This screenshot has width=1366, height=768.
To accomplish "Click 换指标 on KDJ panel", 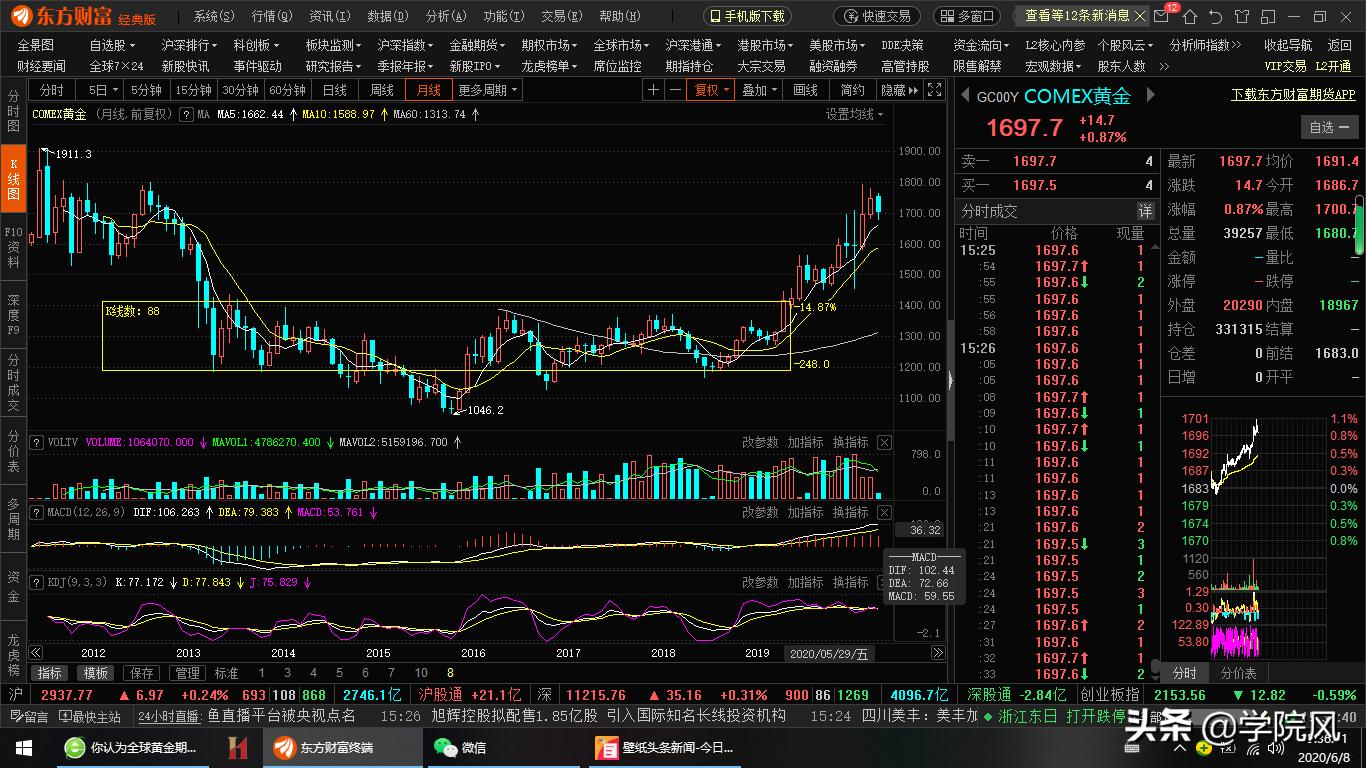I will point(850,582).
